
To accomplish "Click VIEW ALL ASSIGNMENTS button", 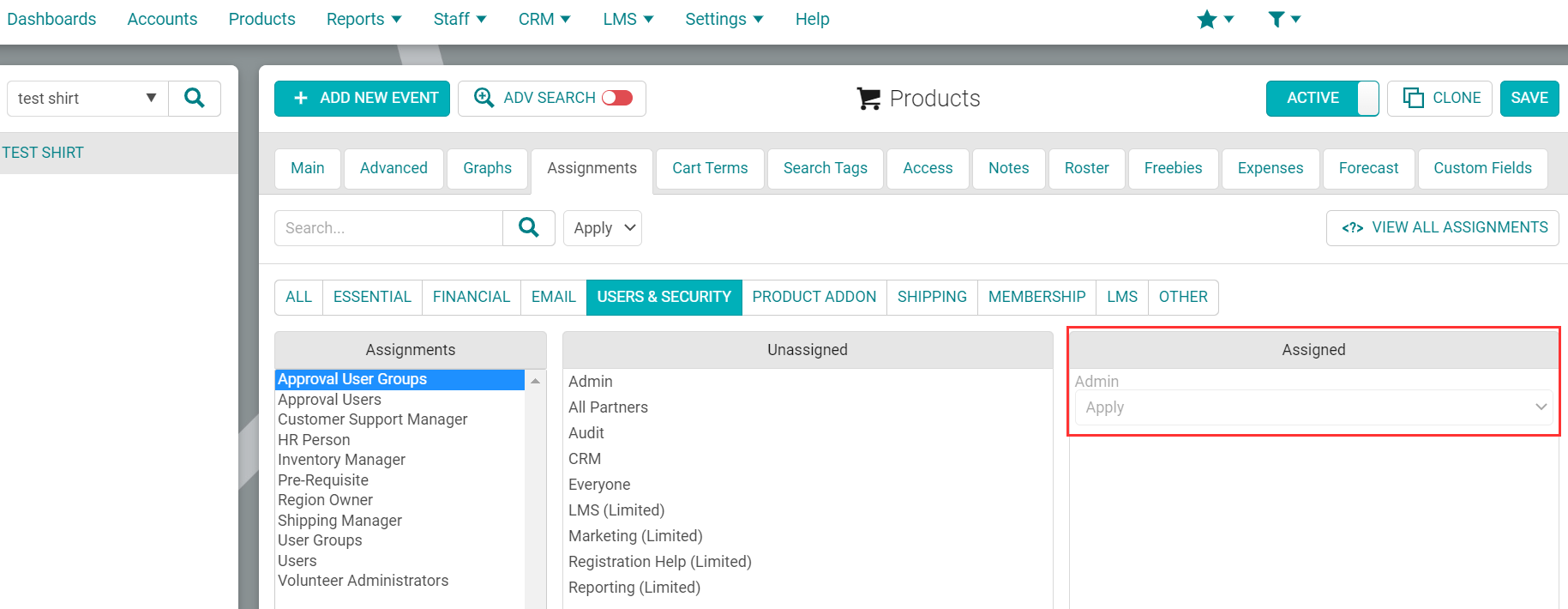I will pyautogui.click(x=1443, y=228).
